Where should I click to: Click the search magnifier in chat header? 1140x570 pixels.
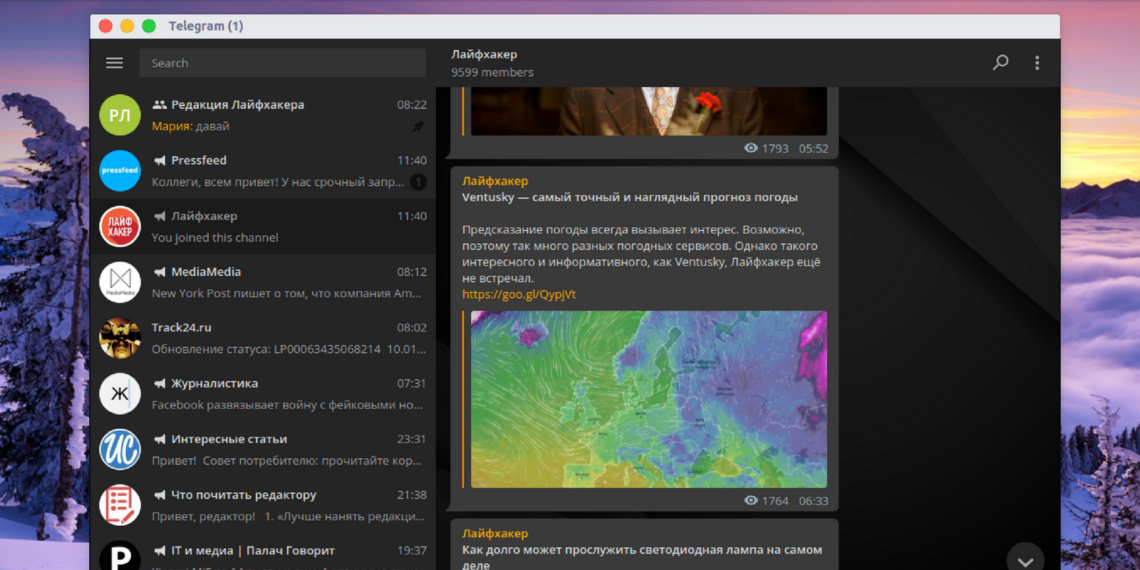(1000, 63)
